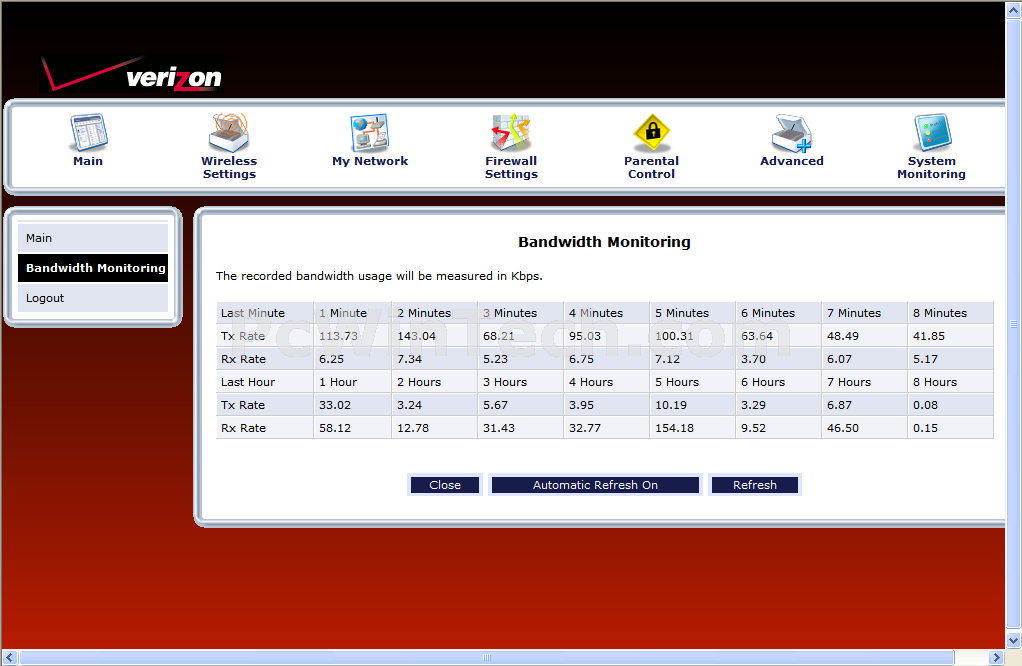This screenshot has width=1022, height=666.
Task: Click the horizontal scrollbar left arrow
Action: (9, 657)
